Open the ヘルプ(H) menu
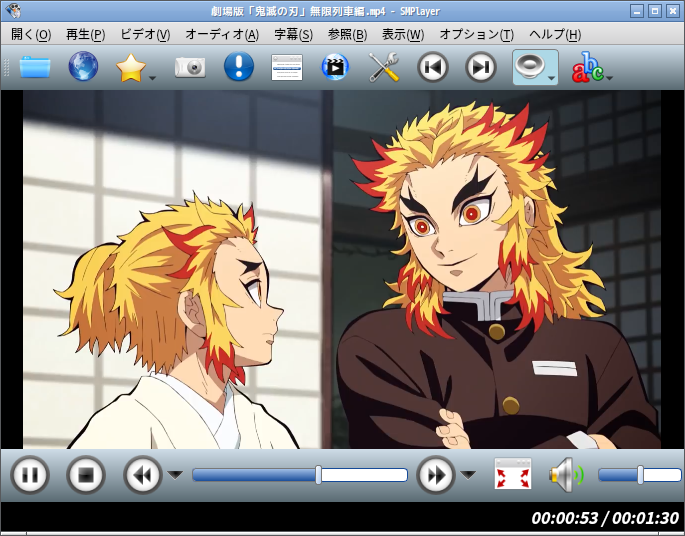685x536 pixels. coord(555,35)
